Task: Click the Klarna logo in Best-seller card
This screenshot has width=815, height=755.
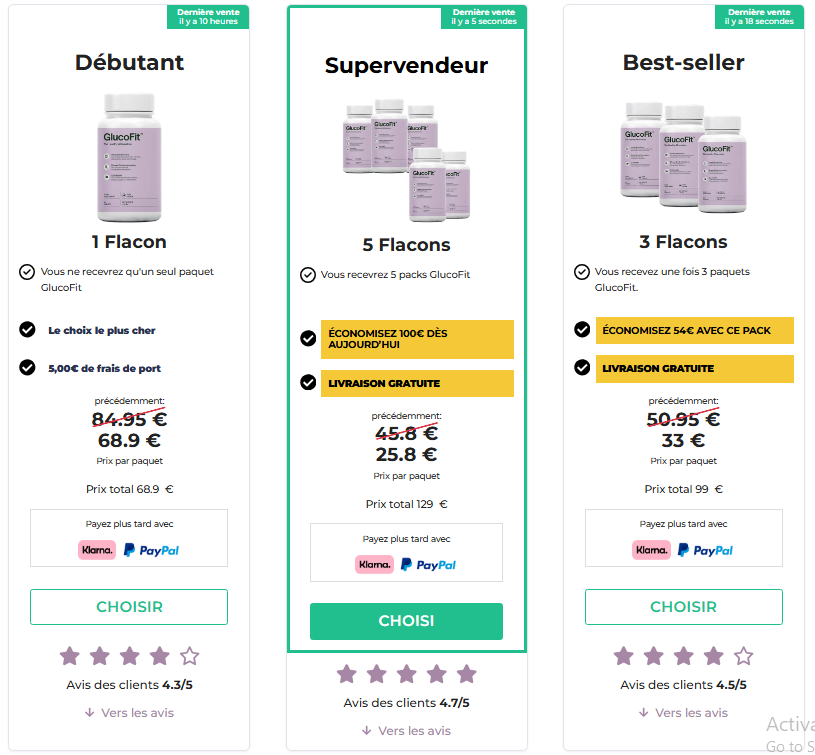Action: pos(651,550)
